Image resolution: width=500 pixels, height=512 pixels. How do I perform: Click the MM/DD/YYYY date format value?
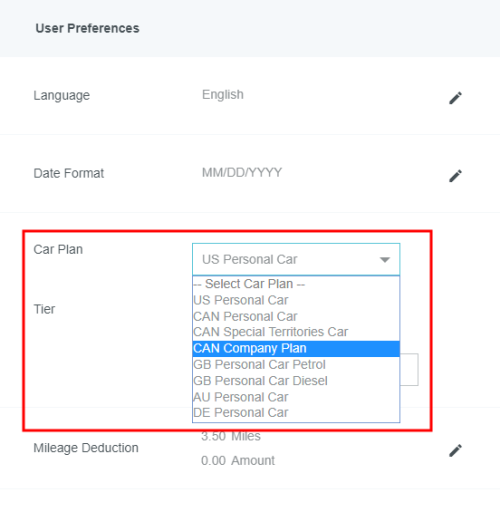242,173
